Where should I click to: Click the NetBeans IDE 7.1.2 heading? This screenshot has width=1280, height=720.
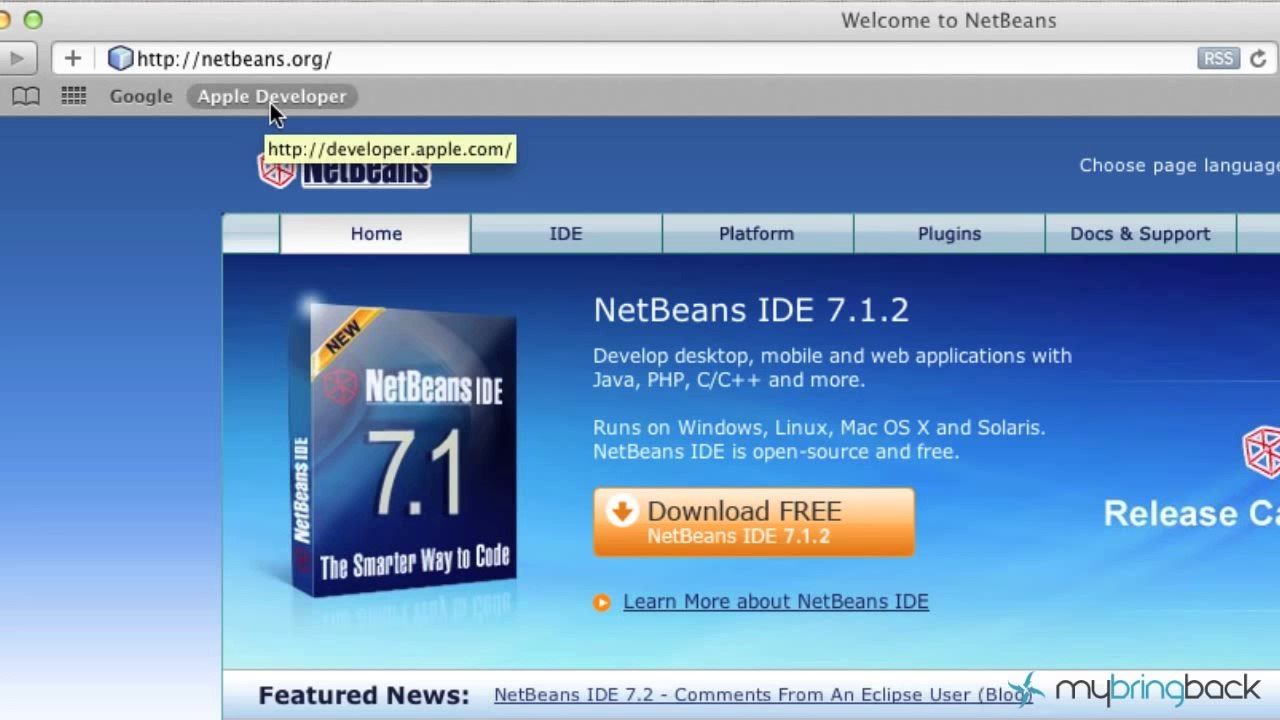751,310
